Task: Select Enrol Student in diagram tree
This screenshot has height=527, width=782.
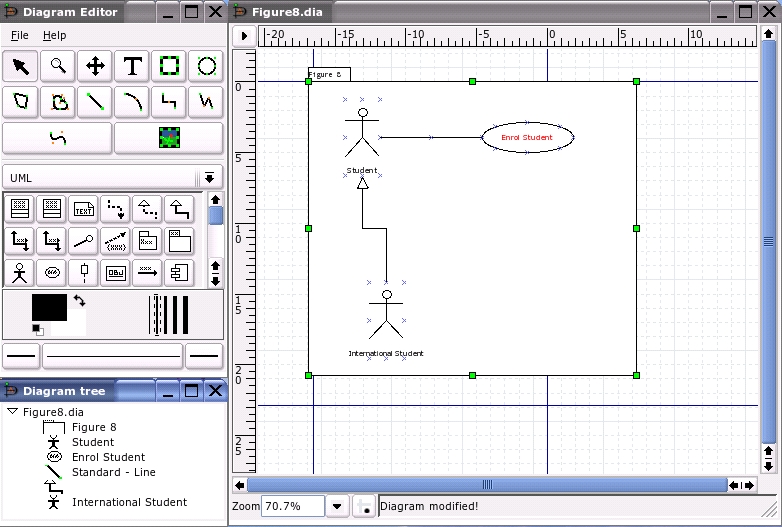Action: 108,457
